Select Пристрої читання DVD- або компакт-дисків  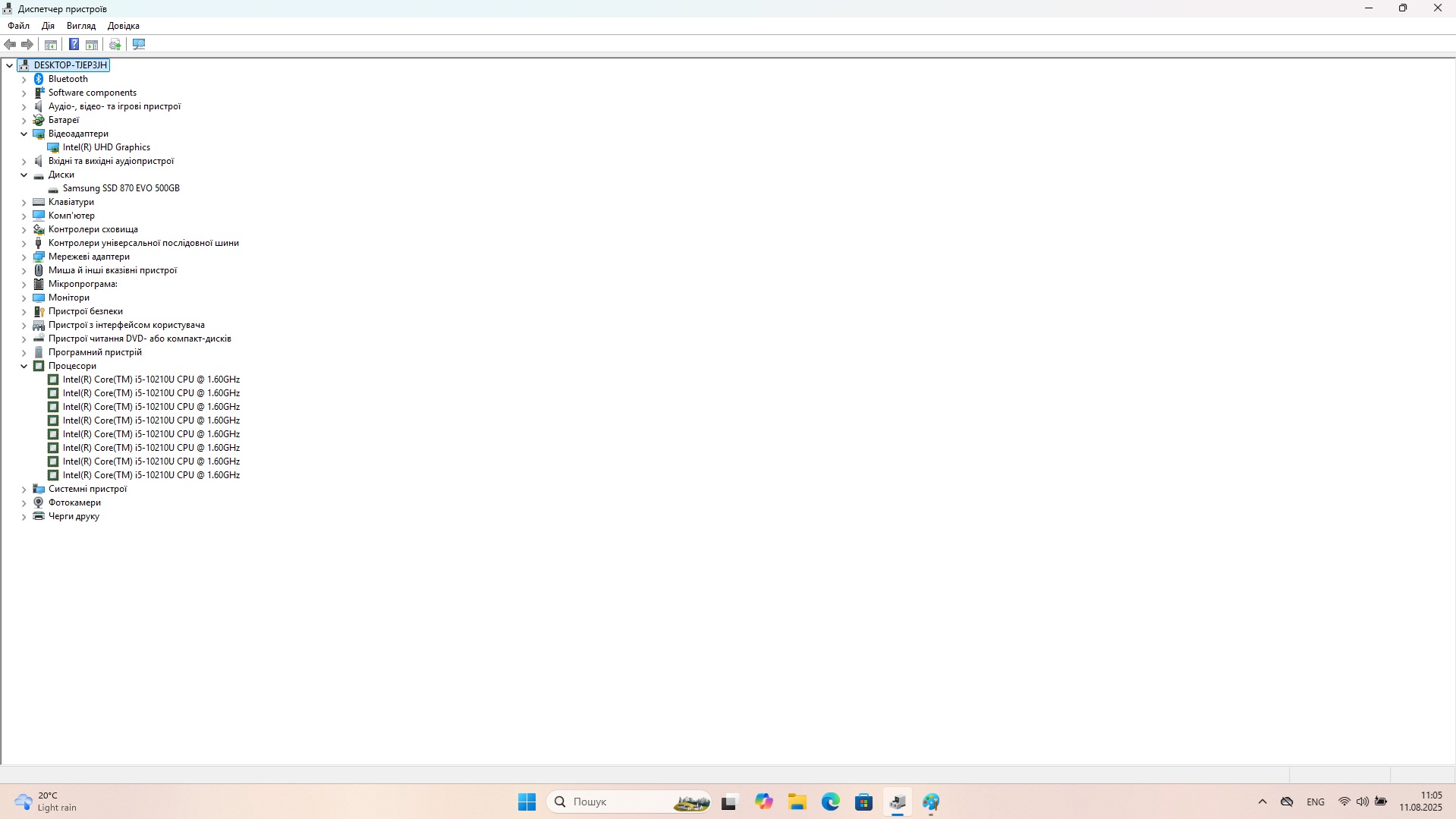(x=140, y=339)
